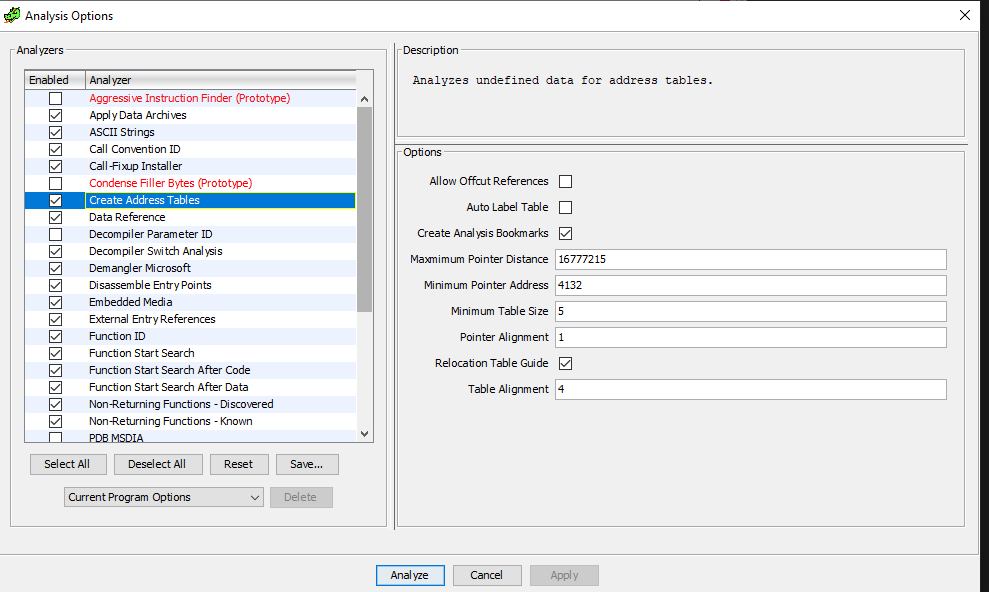This screenshot has width=989, height=592.
Task: Uncheck Create Analysis Bookmarks
Action: pyautogui.click(x=565, y=233)
